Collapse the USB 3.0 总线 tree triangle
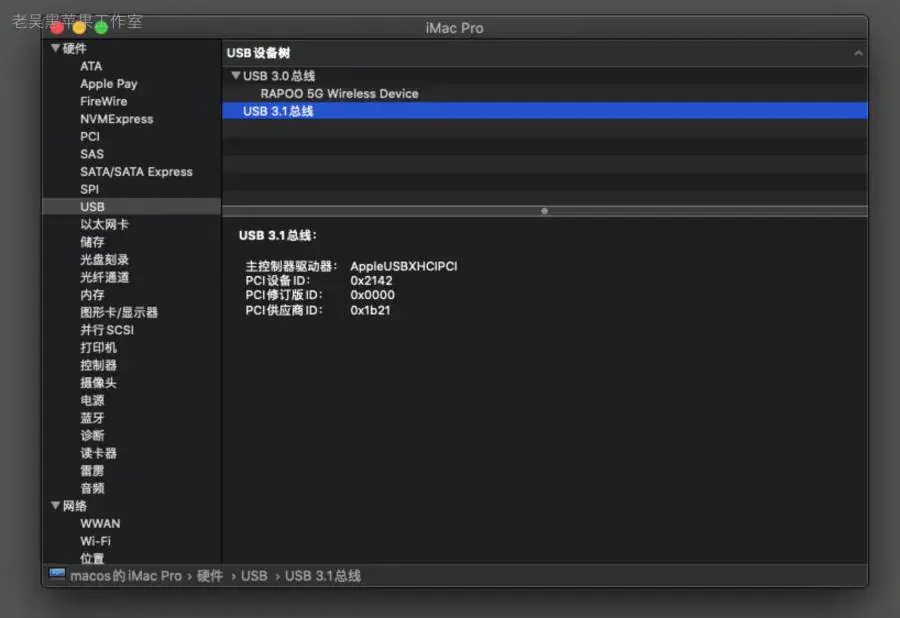 click(x=235, y=76)
